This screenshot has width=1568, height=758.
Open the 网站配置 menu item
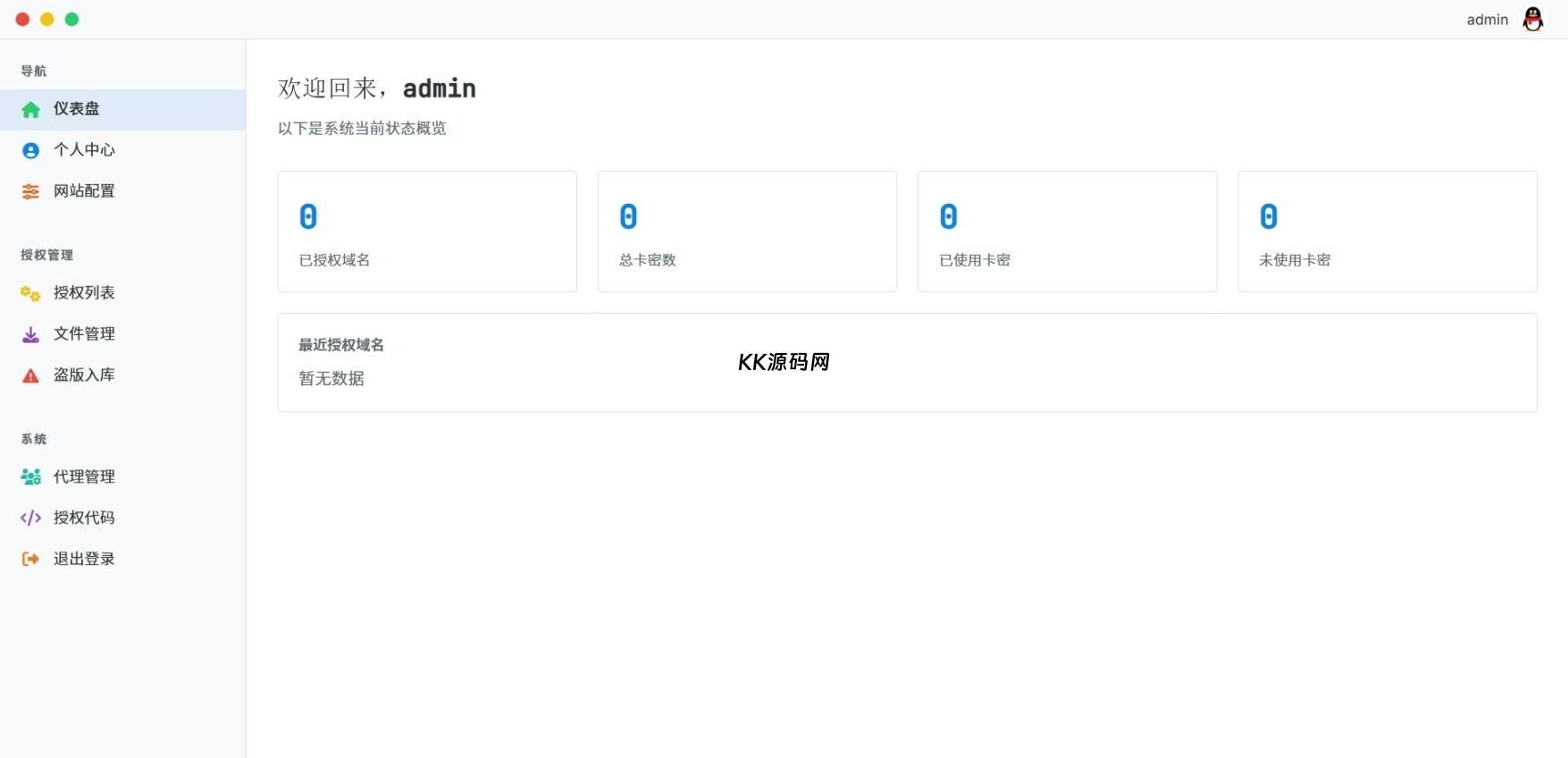(x=84, y=191)
